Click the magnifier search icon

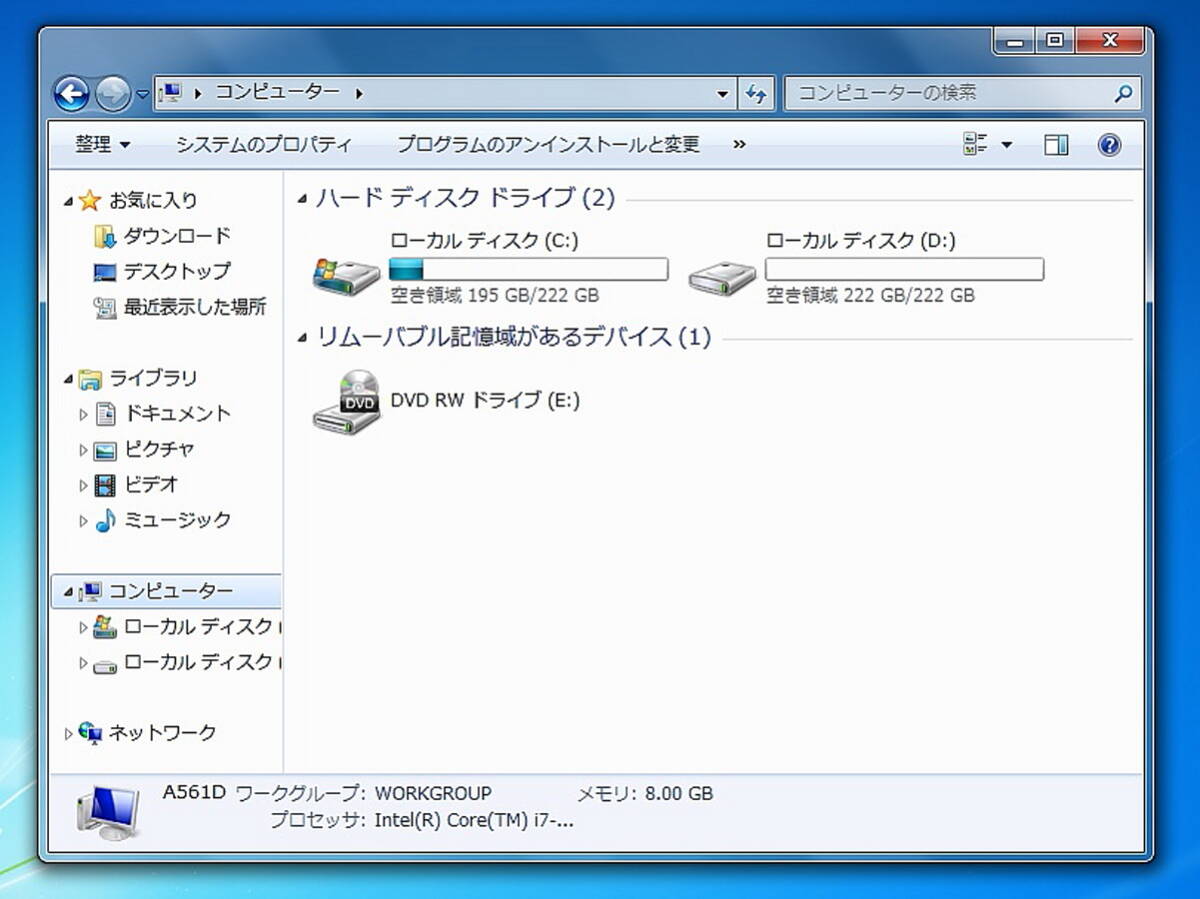[1123, 94]
